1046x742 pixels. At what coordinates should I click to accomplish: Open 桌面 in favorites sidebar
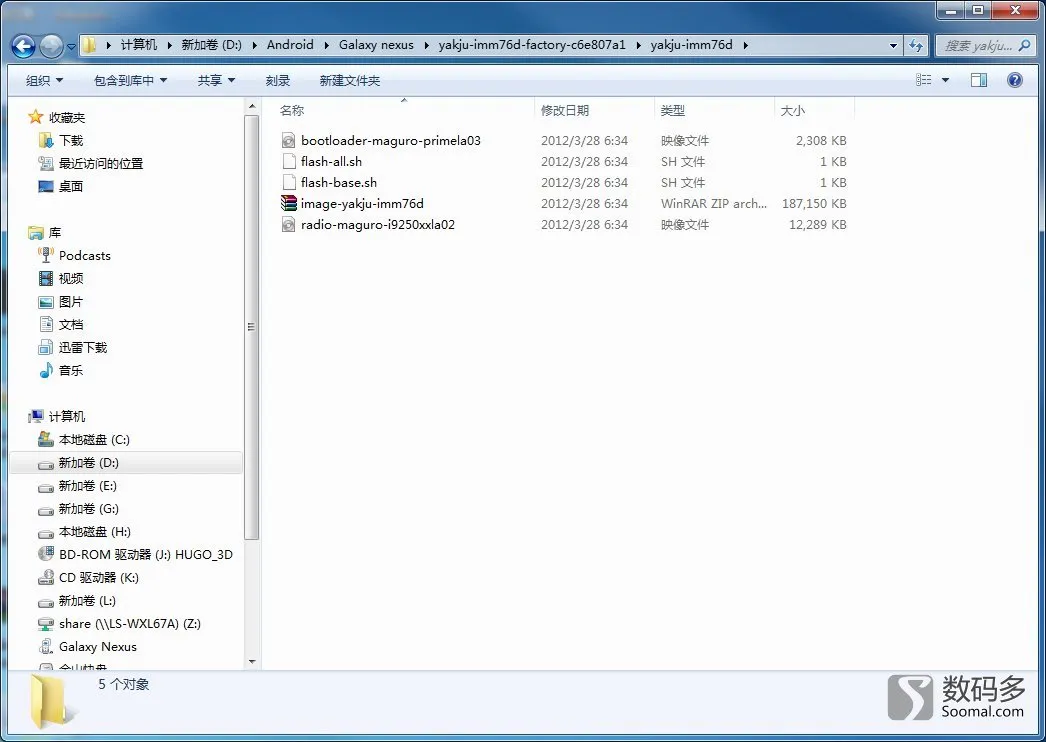pyautogui.click(x=71, y=186)
